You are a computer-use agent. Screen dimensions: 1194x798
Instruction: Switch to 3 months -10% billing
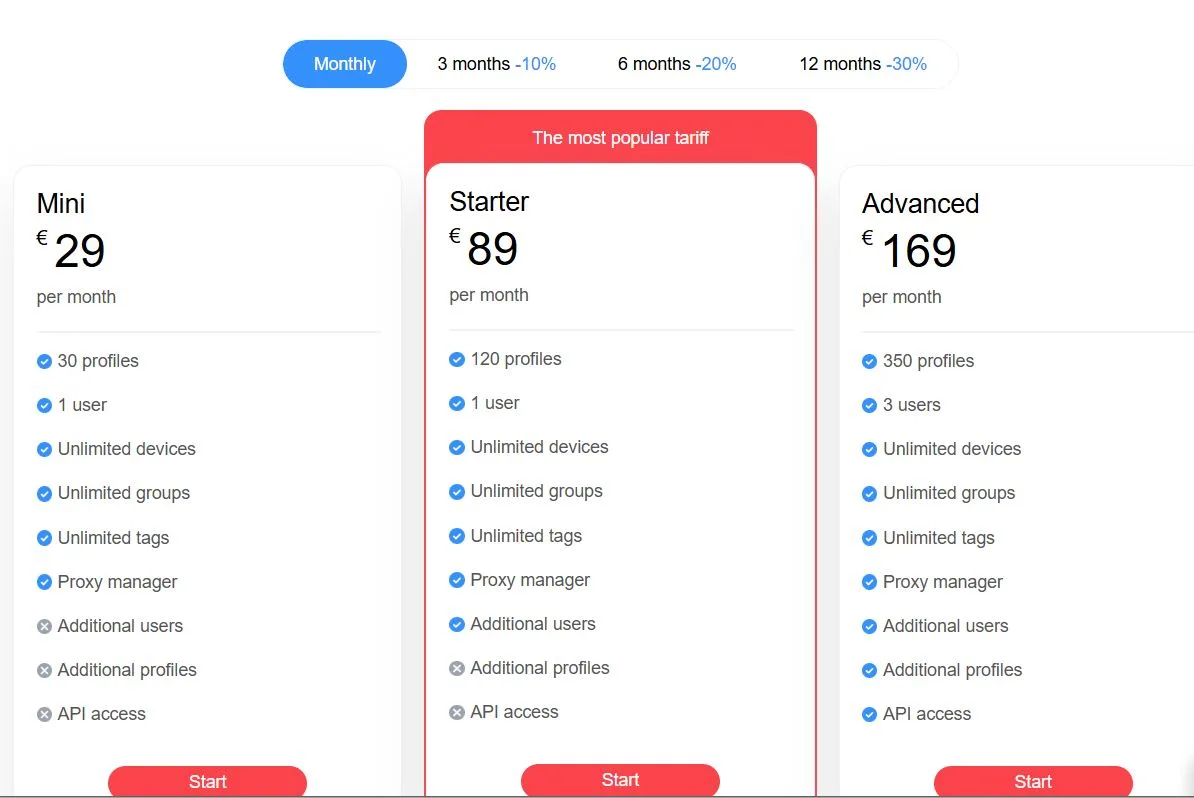point(496,64)
